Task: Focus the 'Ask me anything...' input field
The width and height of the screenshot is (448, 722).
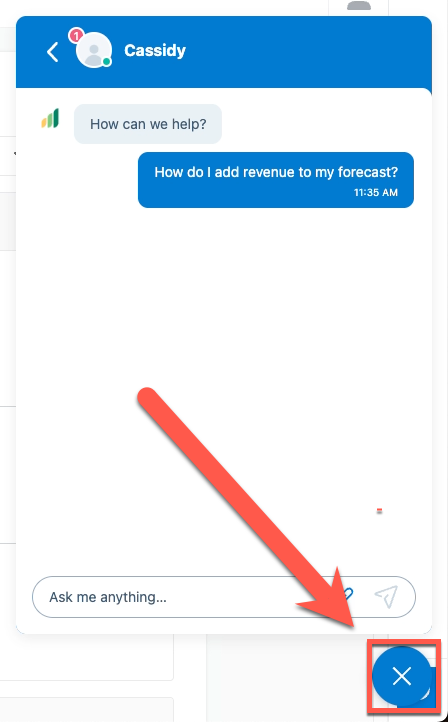Action: [184, 597]
